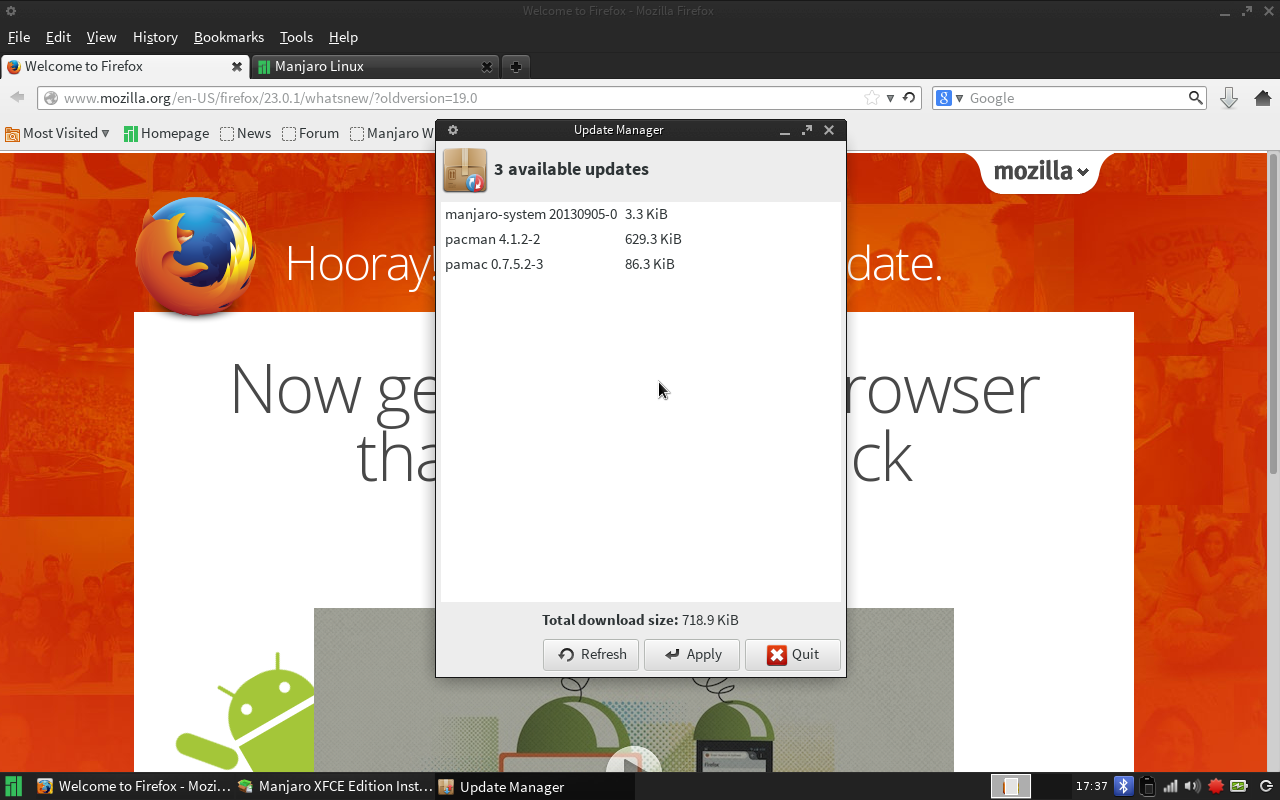The image size is (1280, 800).
Task: Click the red update notifier tray icon
Action: (x=1216, y=787)
